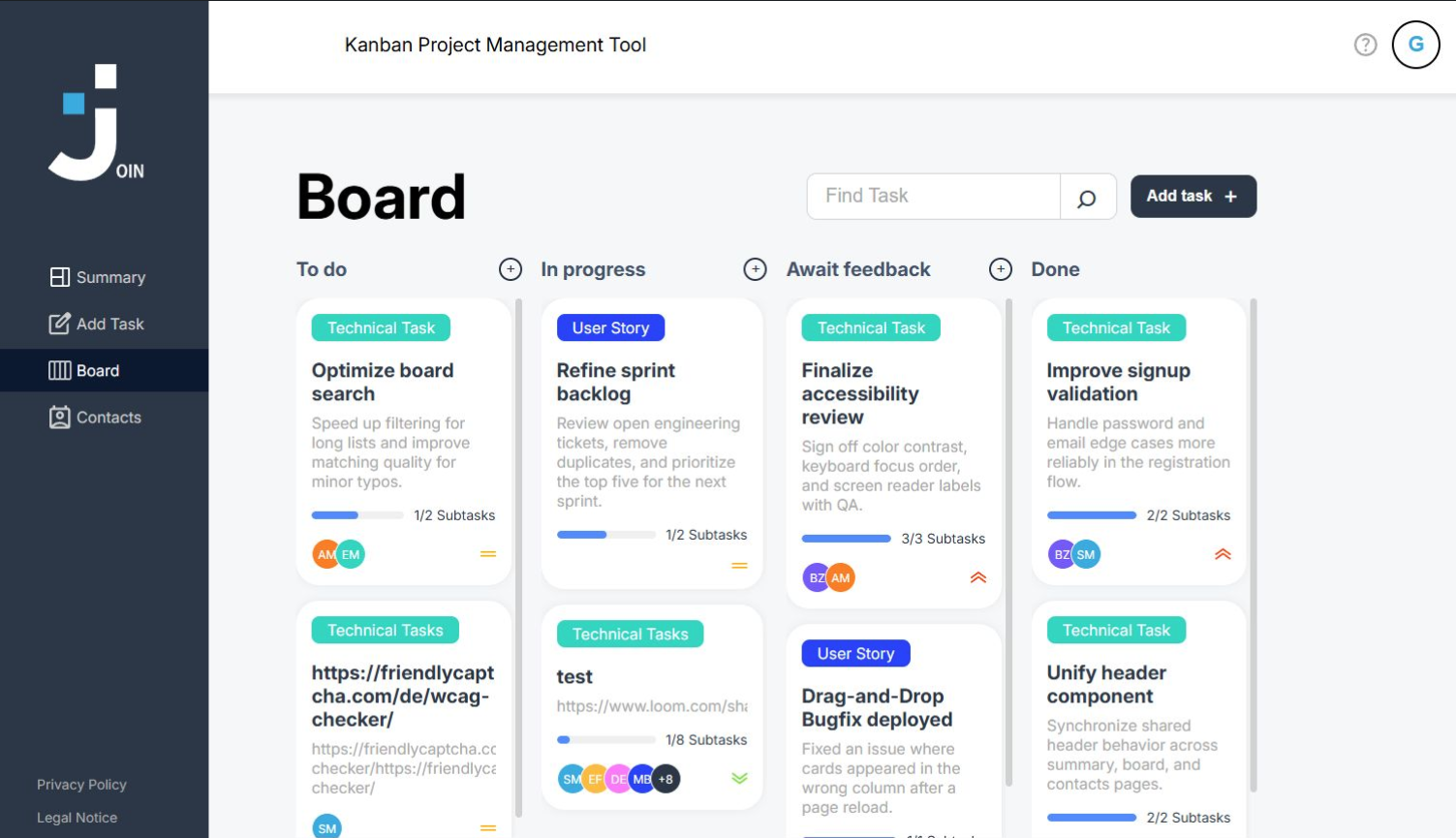Click the Contacts sidebar icon

pyautogui.click(x=60, y=417)
